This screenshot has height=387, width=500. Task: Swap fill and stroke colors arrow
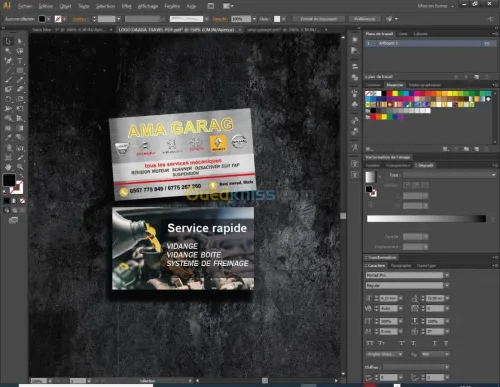point(22,176)
